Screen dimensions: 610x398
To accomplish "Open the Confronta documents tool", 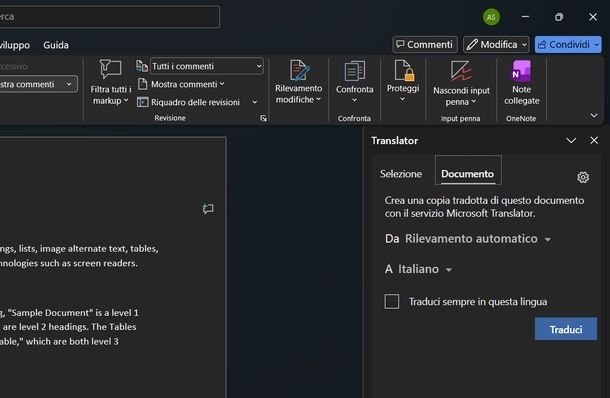I will [x=354, y=82].
